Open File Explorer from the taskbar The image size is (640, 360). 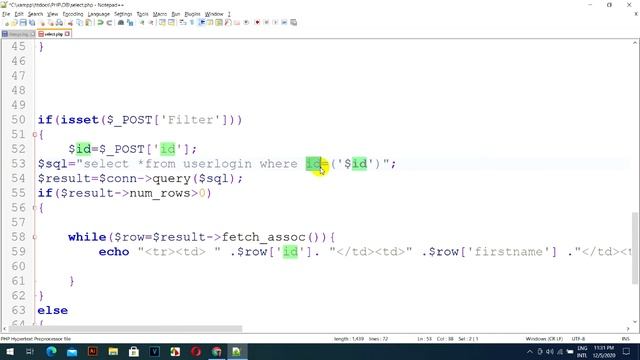click(113, 351)
